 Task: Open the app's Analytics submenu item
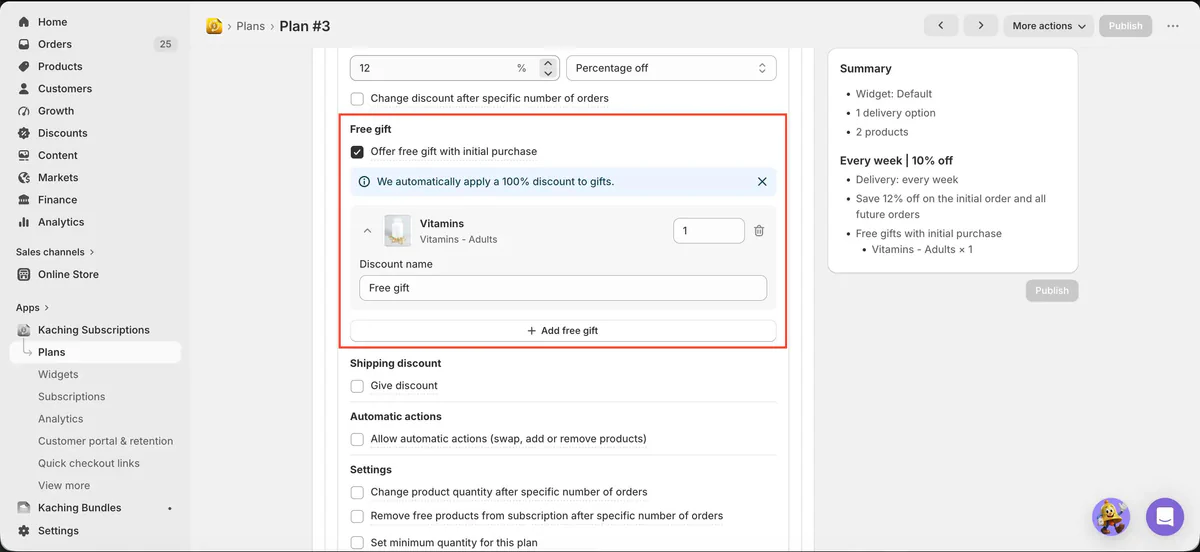61,419
